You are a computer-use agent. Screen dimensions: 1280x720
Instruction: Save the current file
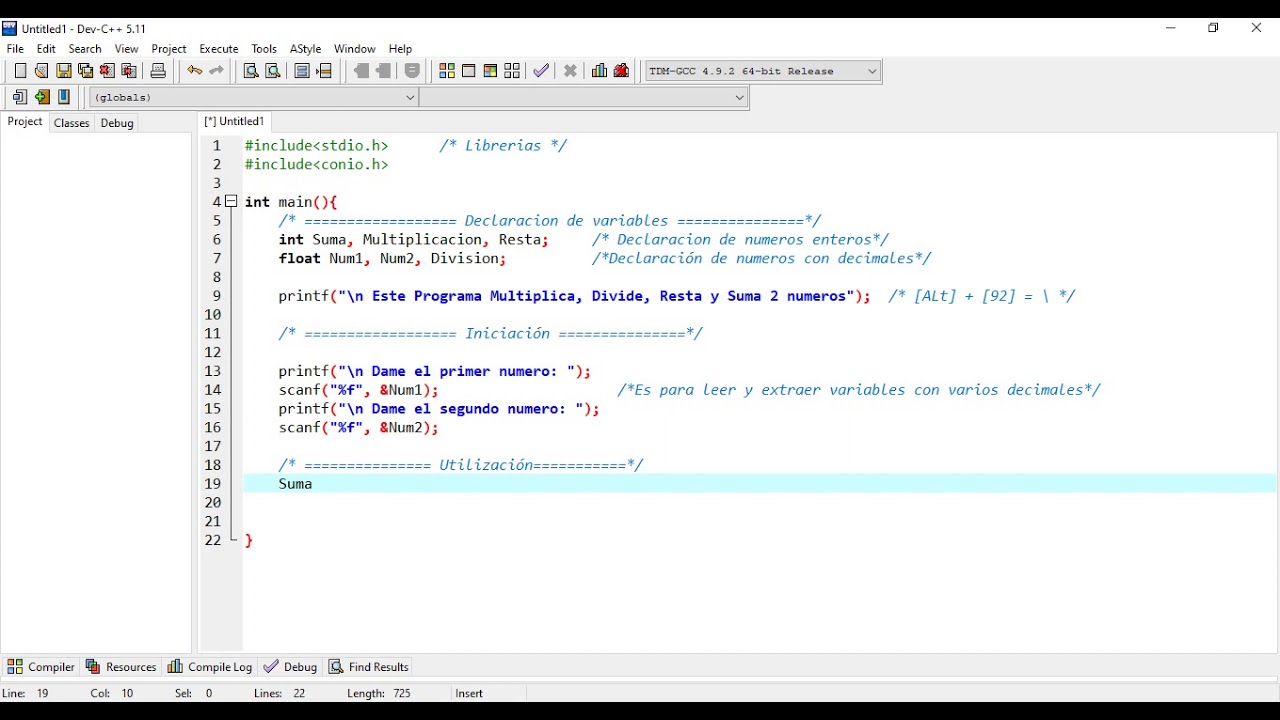point(63,71)
